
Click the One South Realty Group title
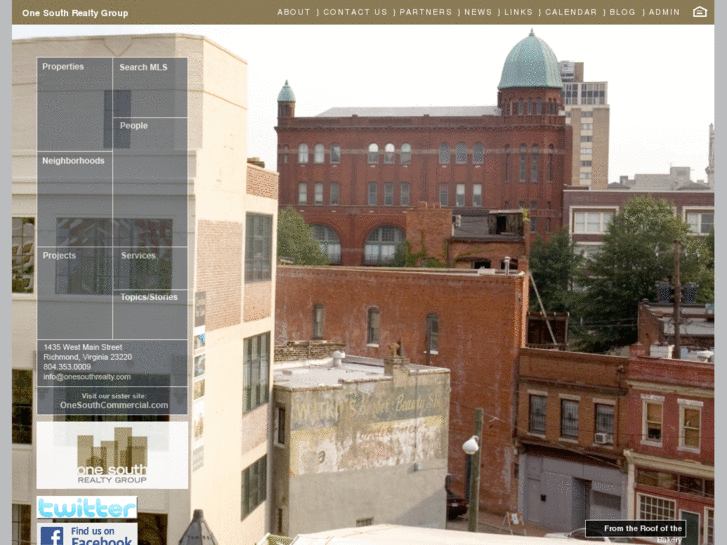click(x=75, y=13)
